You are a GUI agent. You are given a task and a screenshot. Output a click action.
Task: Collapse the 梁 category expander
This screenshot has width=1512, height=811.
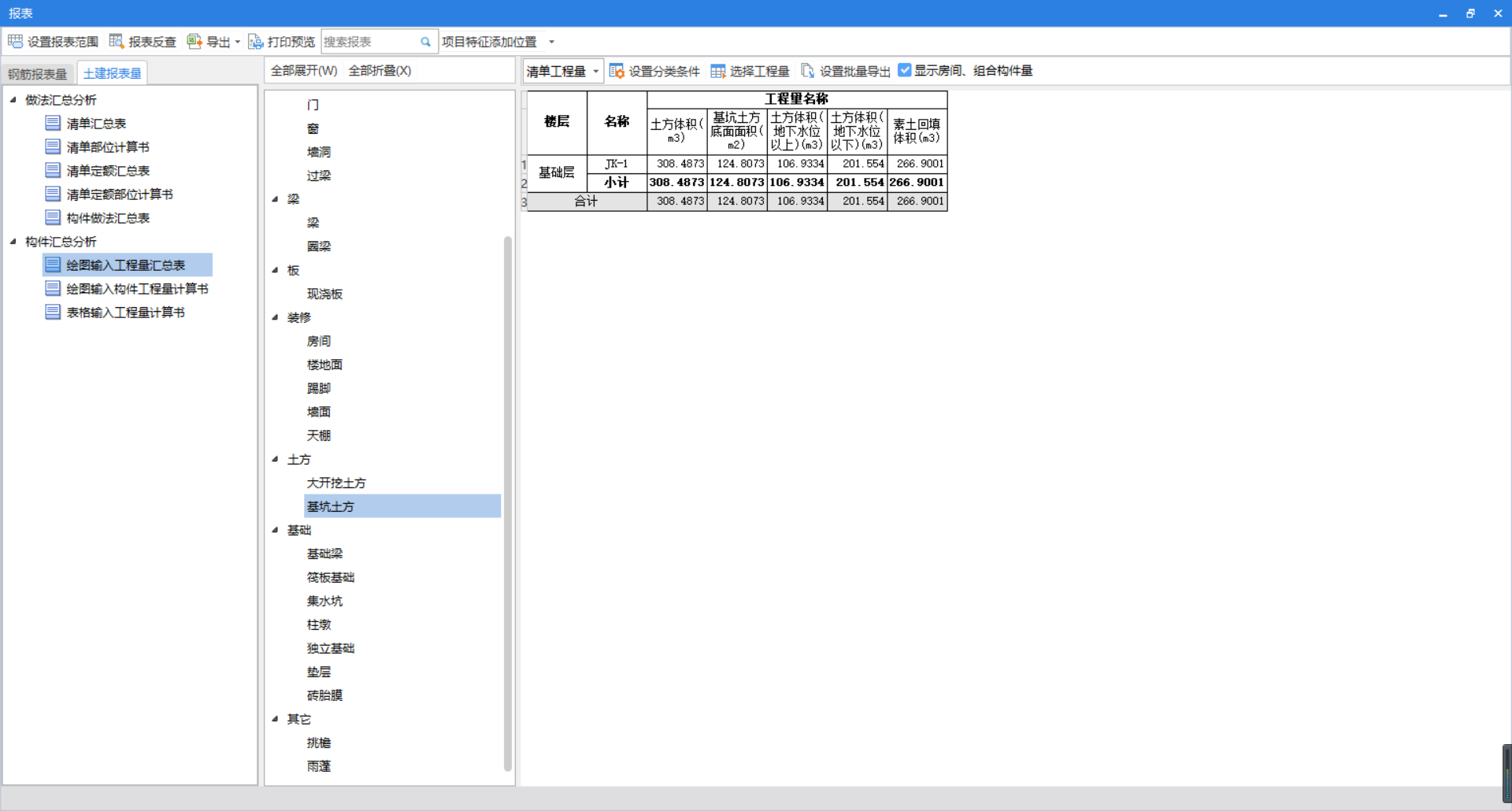click(275, 198)
